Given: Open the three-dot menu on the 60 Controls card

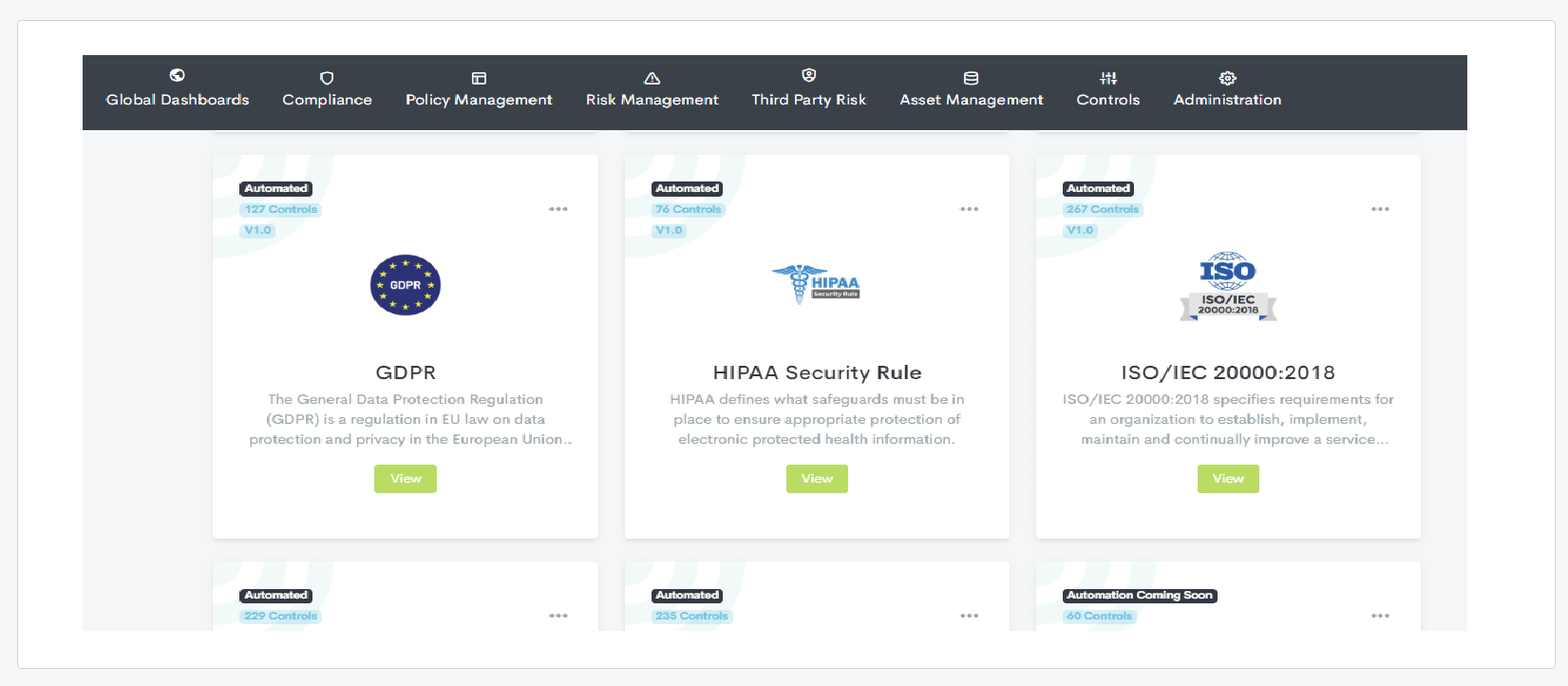Looking at the screenshot, I should (1380, 616).
